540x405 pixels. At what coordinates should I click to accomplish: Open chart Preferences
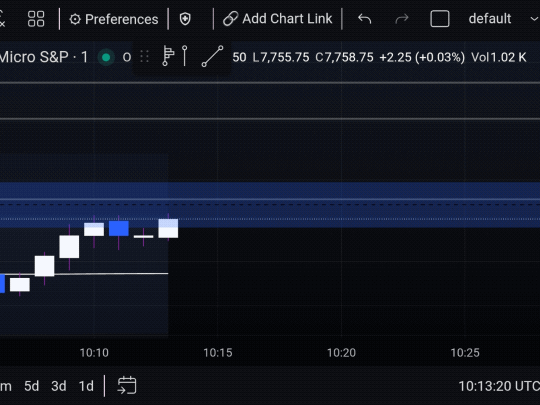(x=114, y=19)
